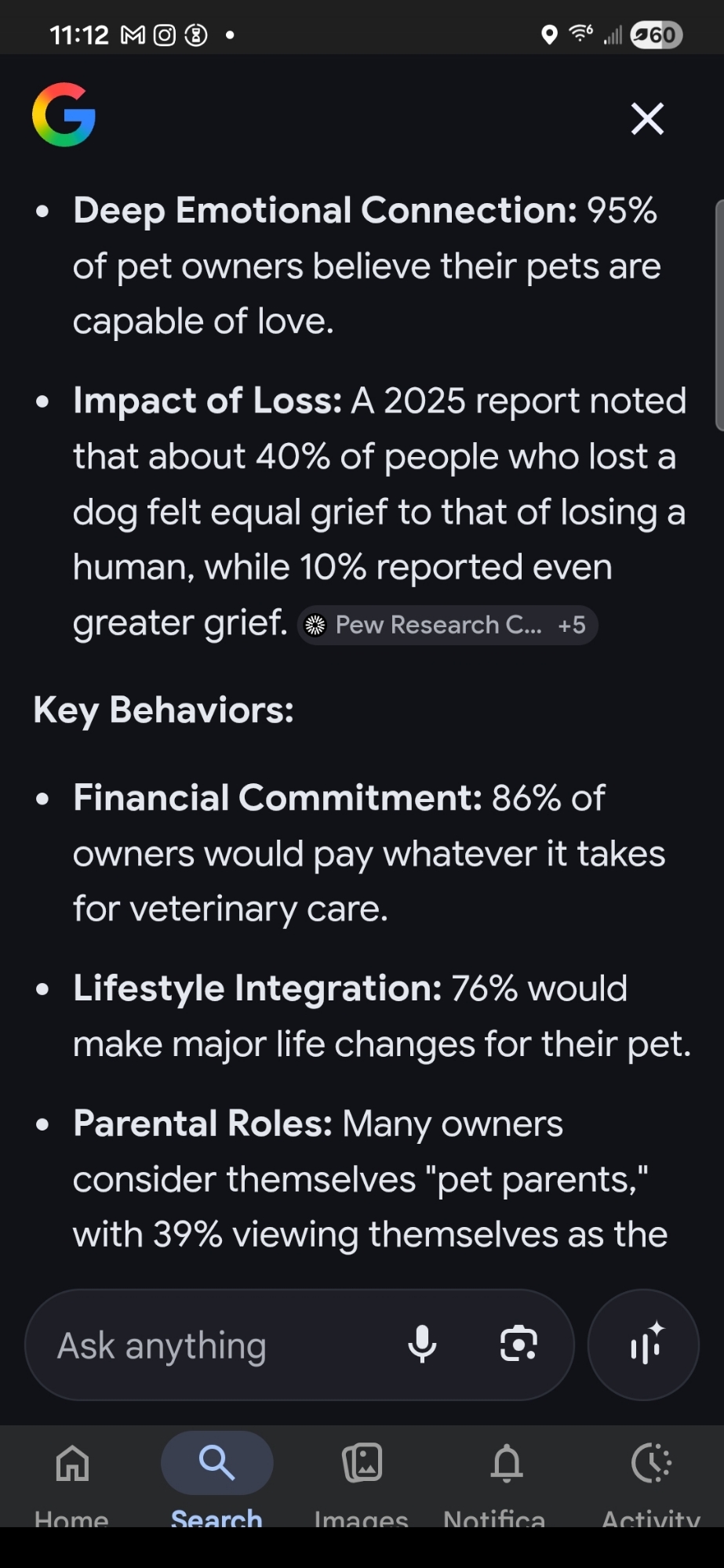The width and height of the screenshot is (724, 1568).
Task: Tap the Google logo icon
Action: coord(64,115)
